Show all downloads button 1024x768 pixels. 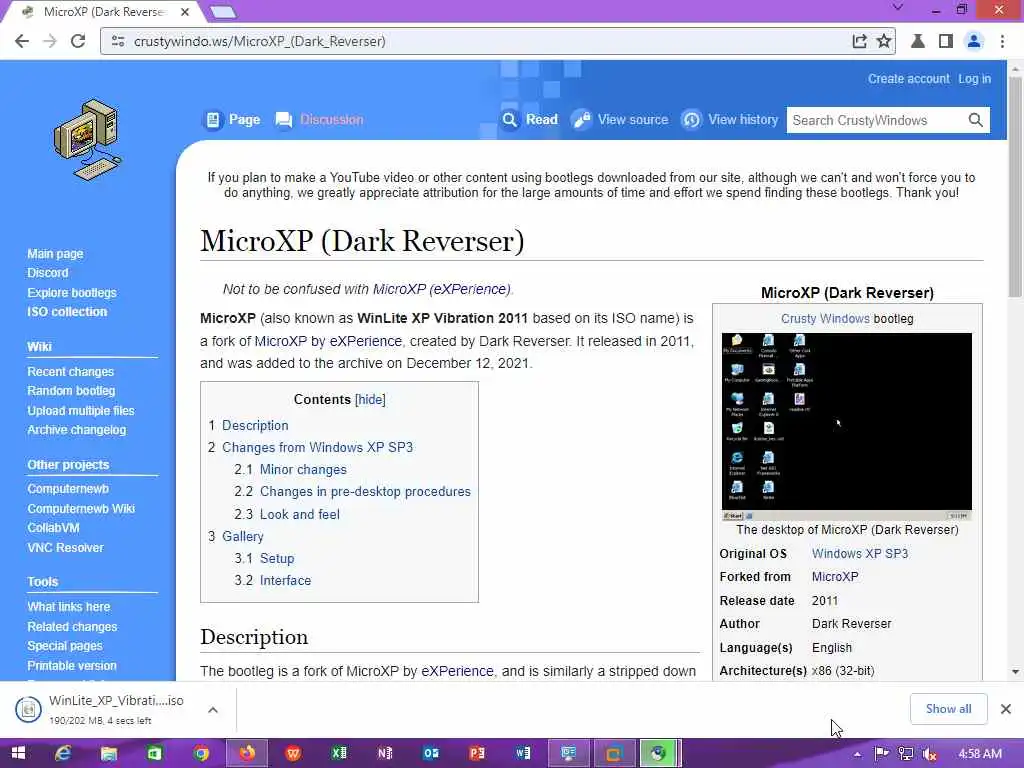948,709
